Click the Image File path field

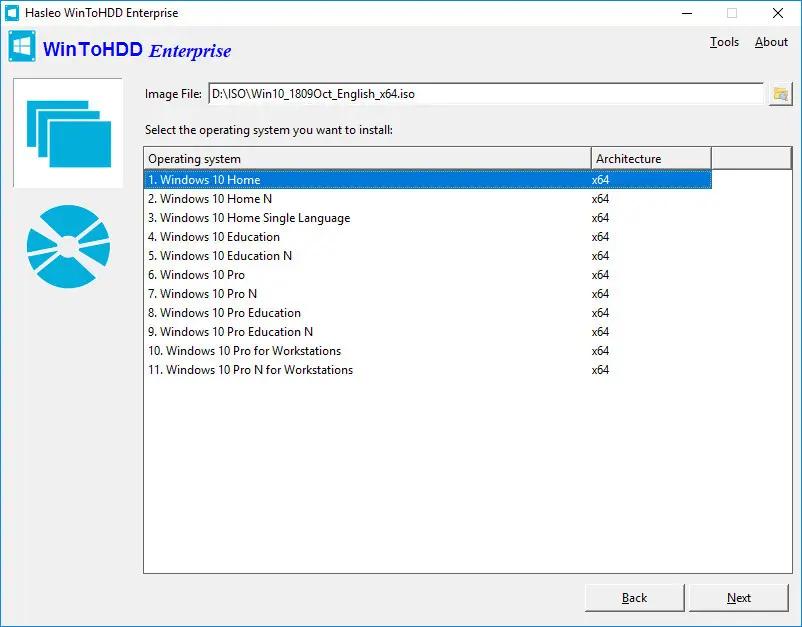click(486, 94)
